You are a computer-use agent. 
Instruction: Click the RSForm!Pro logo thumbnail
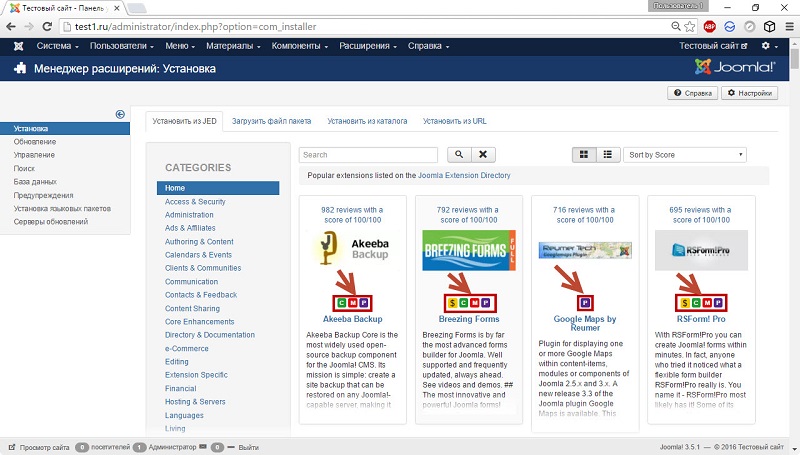click(x=701, y=250)
